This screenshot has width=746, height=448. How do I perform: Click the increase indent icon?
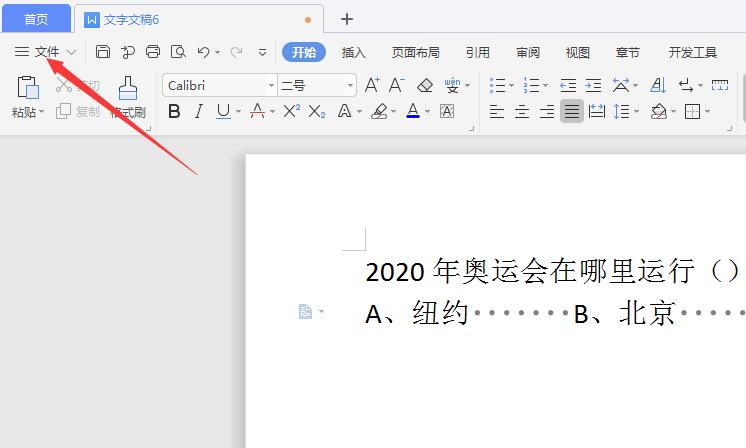[x=593, y=86]
